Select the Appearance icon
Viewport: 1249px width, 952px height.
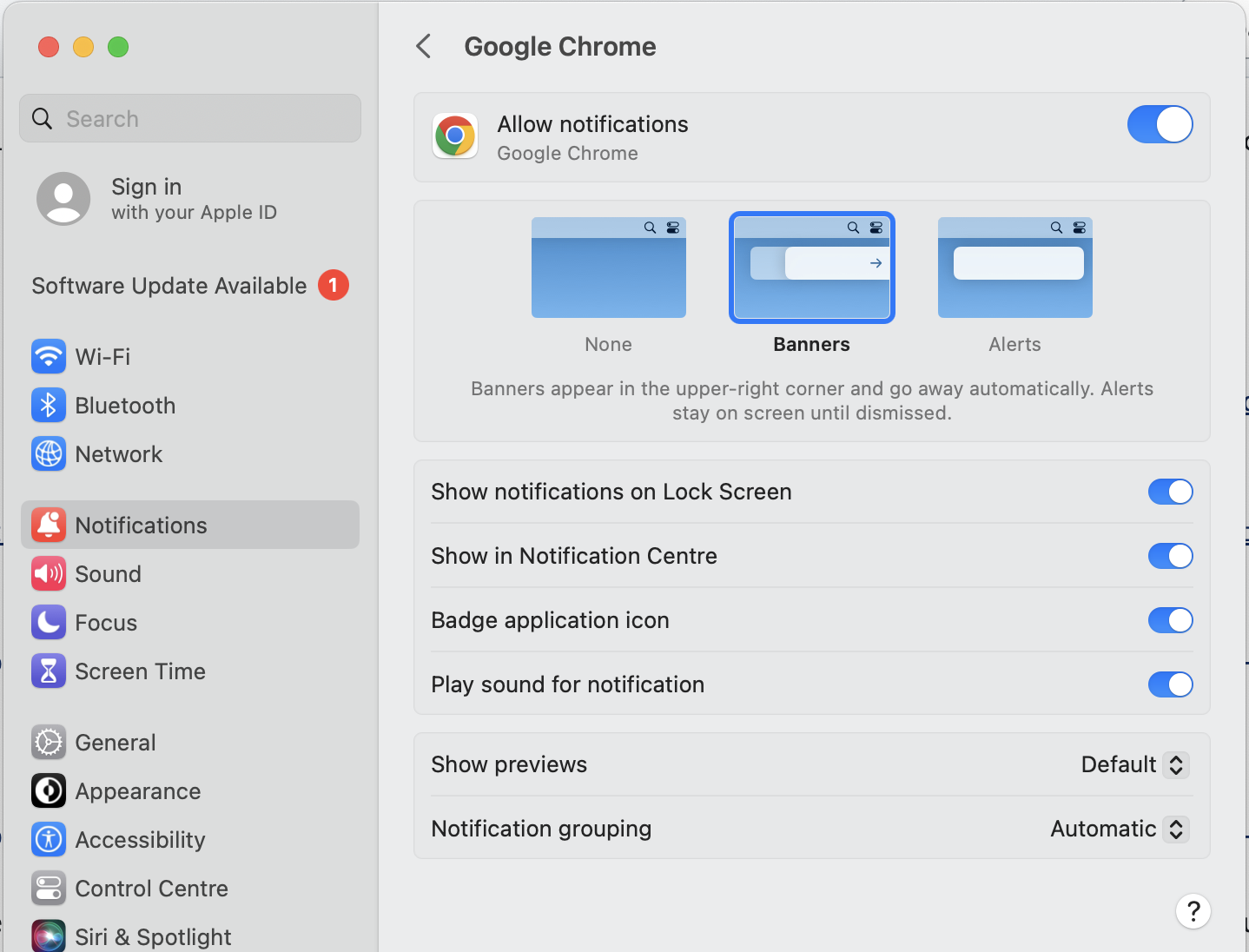[49, 790]
